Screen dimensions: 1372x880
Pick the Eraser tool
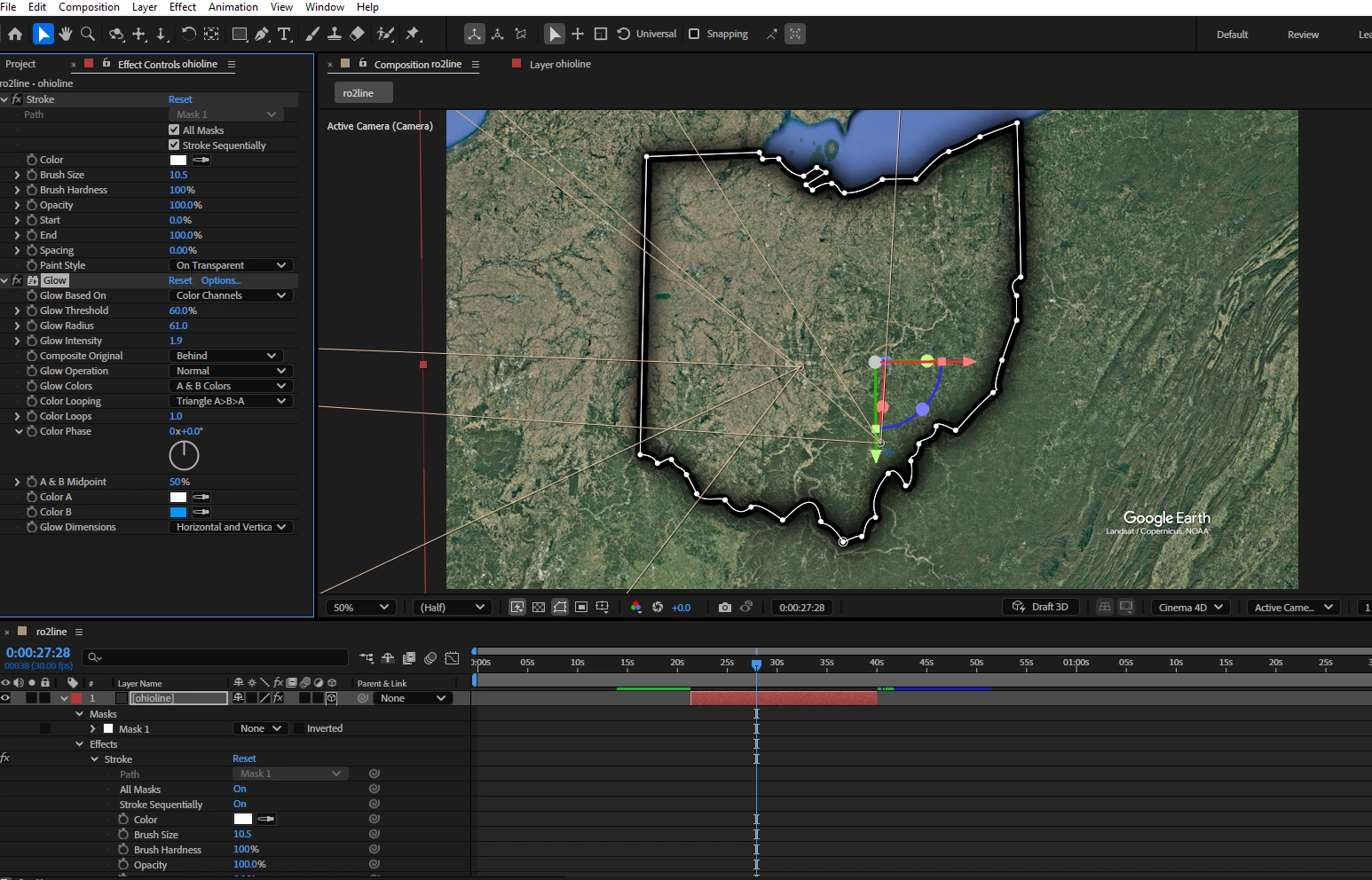tap(357, 34)
